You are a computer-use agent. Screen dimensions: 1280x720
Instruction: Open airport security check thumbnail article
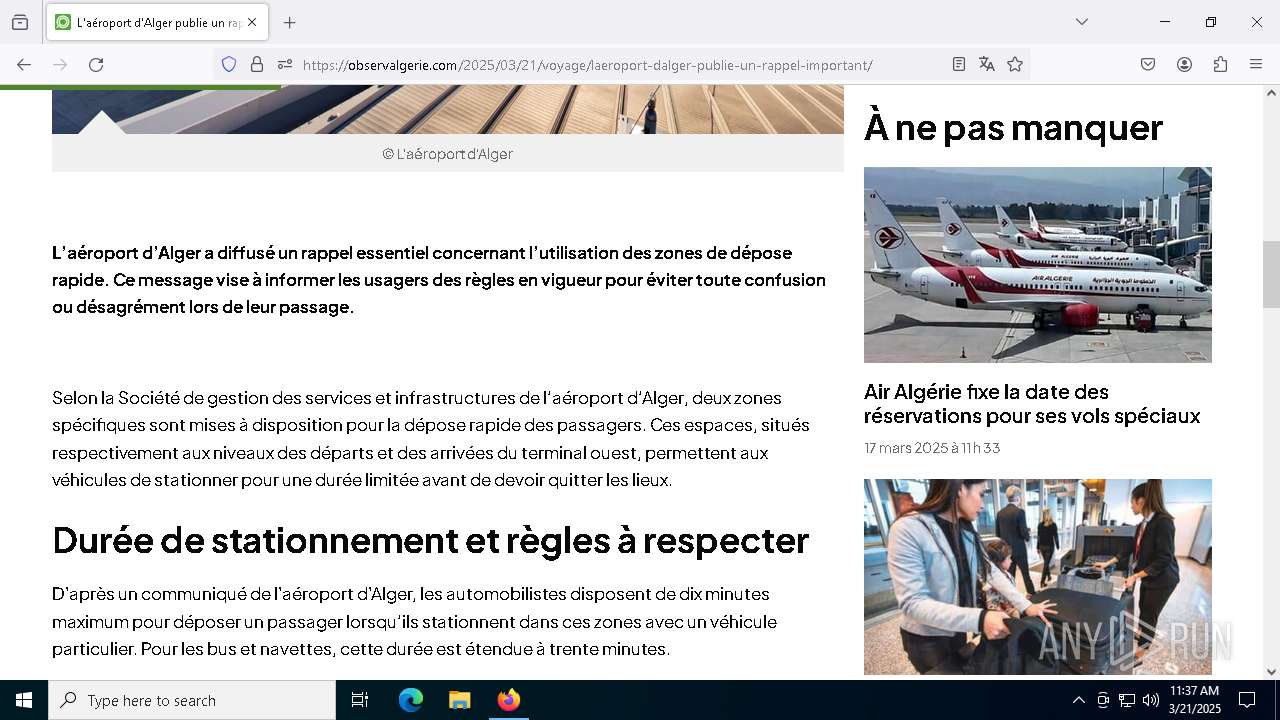point(1038,576)
